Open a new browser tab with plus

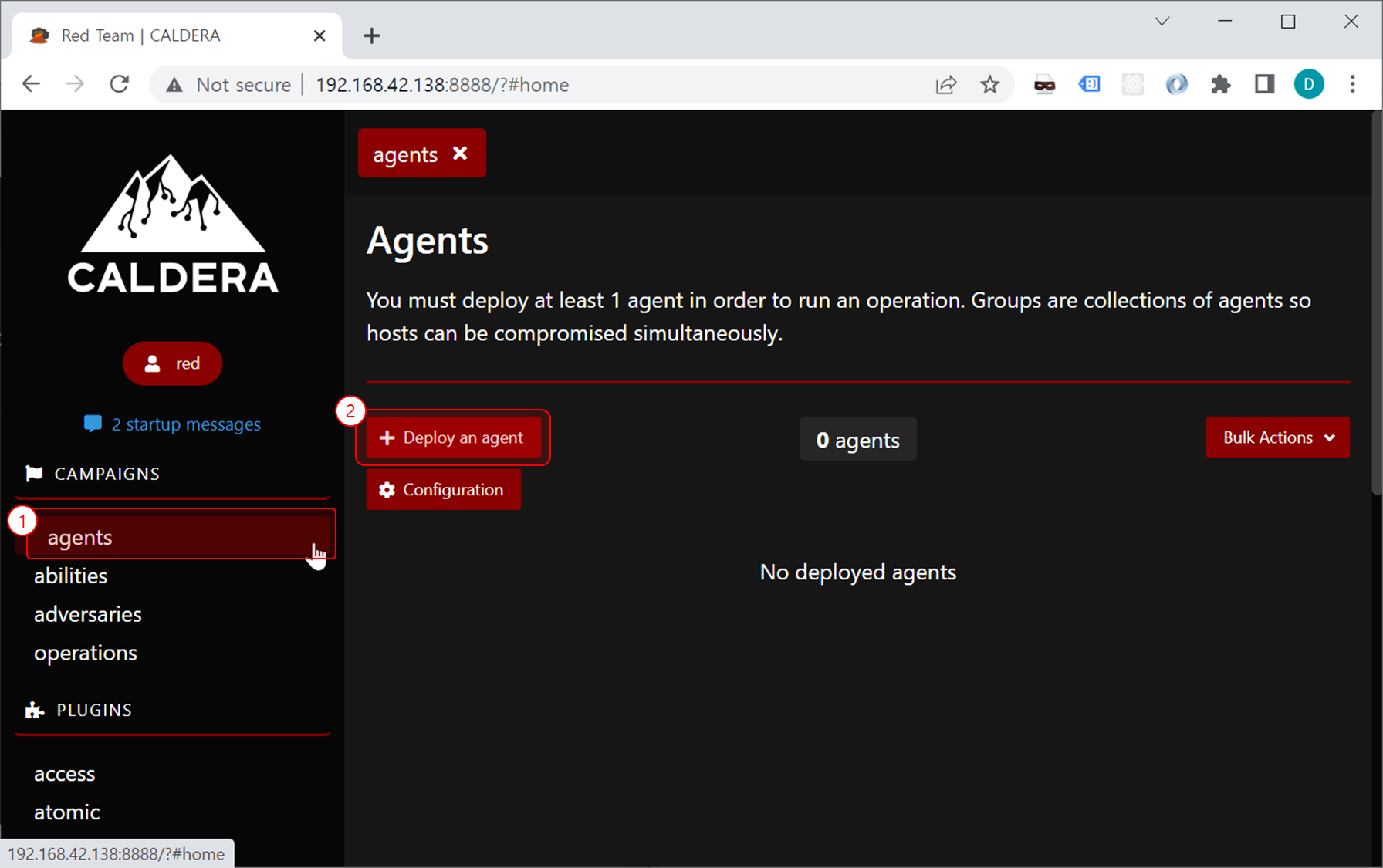coord(371,35)
